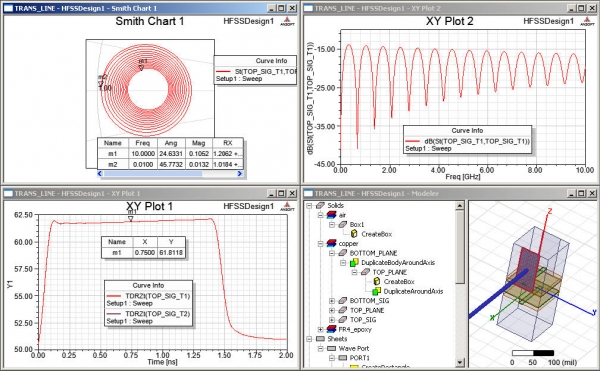Click the Modeler window title icon
Image resolution: width=600 pixels, height=371 pixels.
point(308,194)
